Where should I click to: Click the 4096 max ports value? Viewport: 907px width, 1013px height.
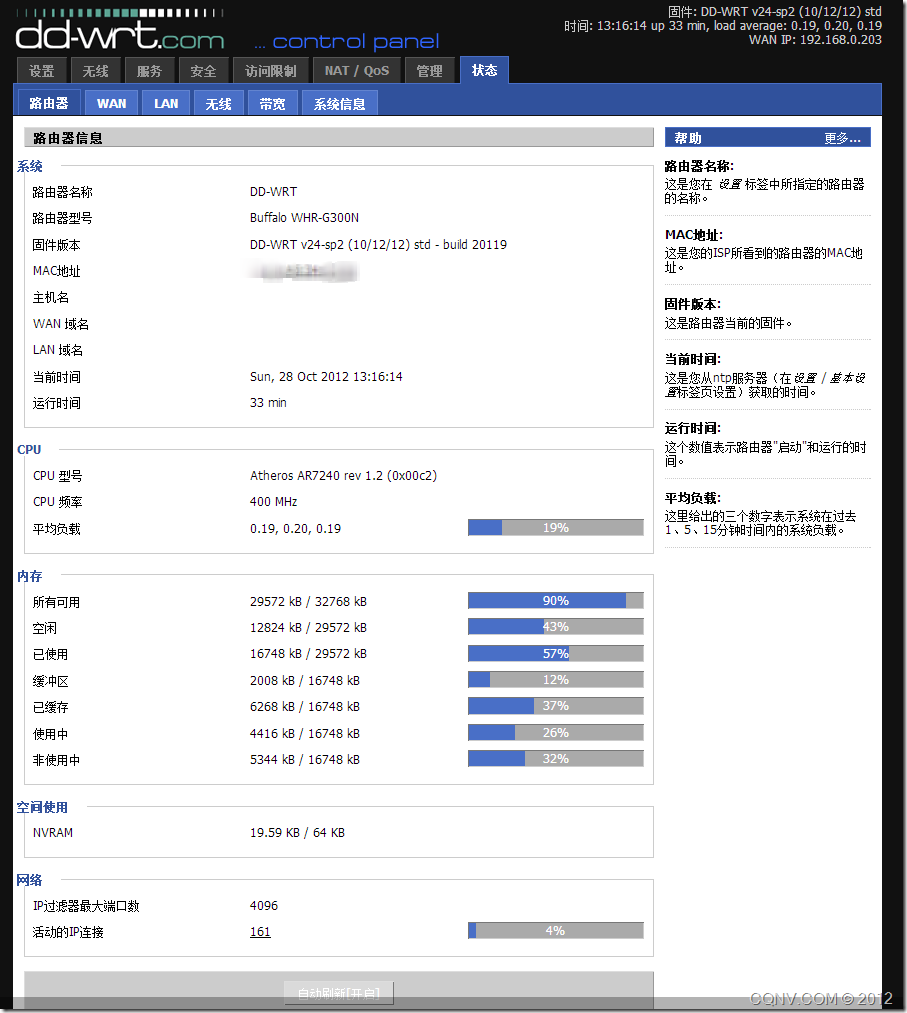[264, 906]
